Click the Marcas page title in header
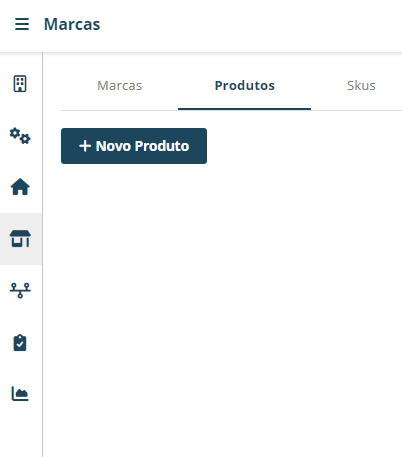Image resolution: width=402 pixels, height=457 pixels. click(72, 24)
